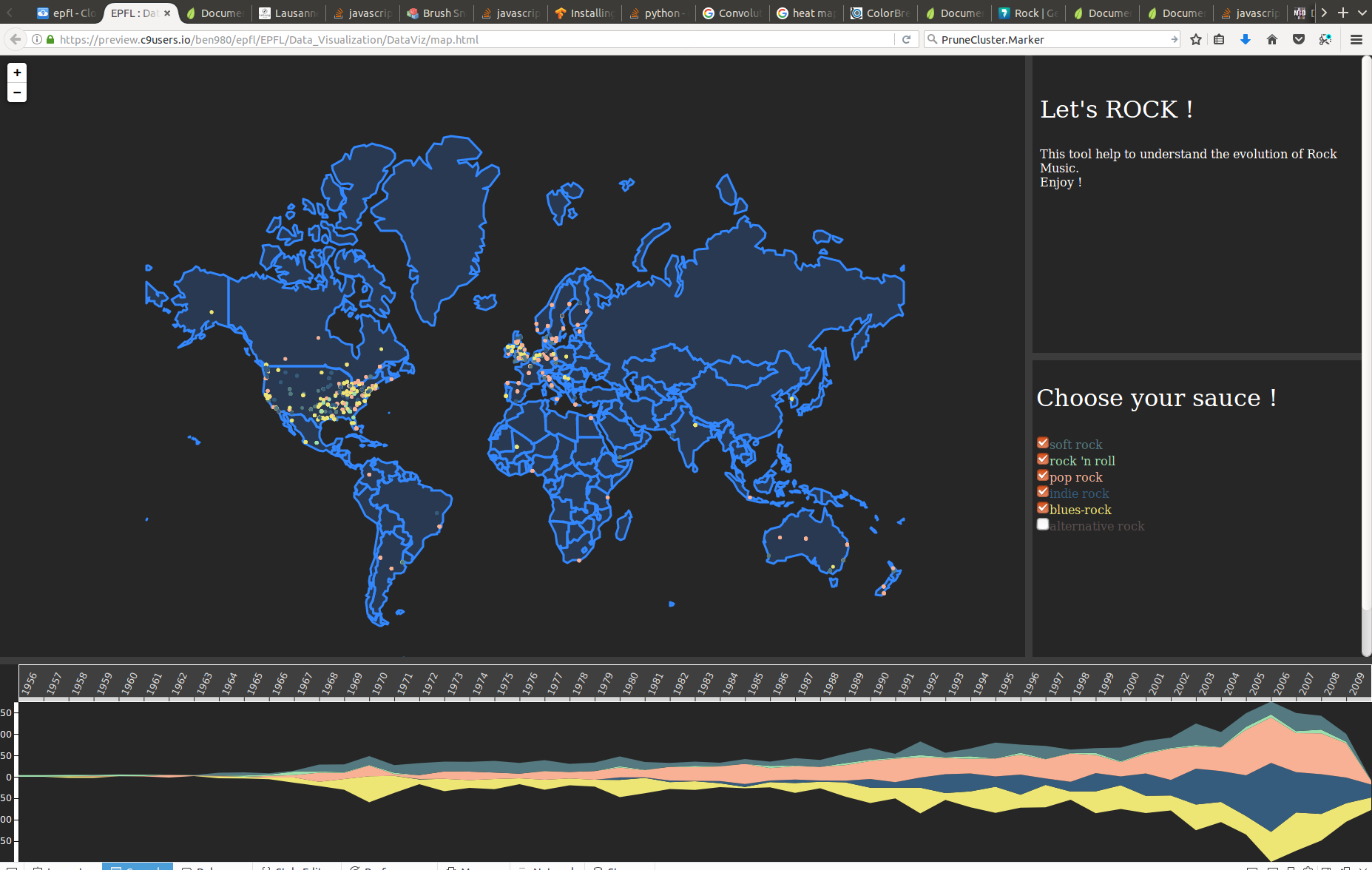The height and width of the screenshot is (870, 1372).
Task: Switch to the ColorBre tab
Action: 880,13
